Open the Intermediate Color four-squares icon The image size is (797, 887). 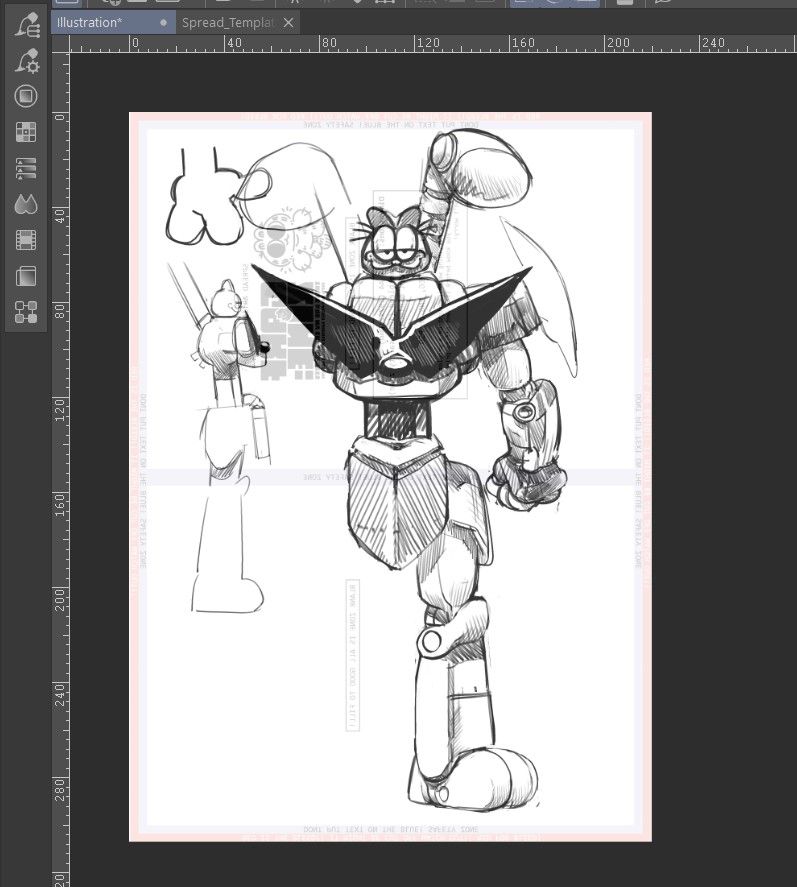[26, 312]
